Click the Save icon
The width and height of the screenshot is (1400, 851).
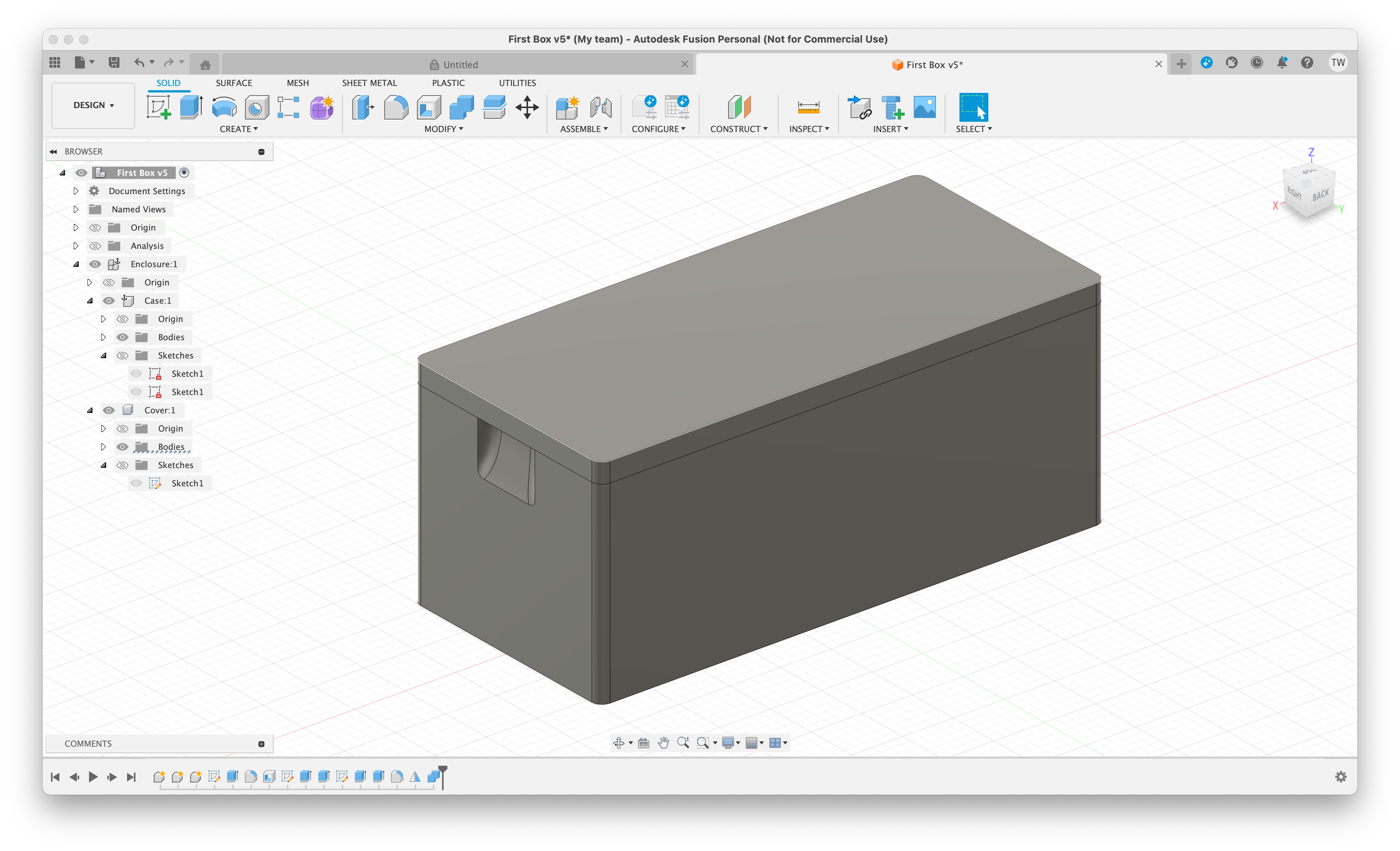(114, 62)
